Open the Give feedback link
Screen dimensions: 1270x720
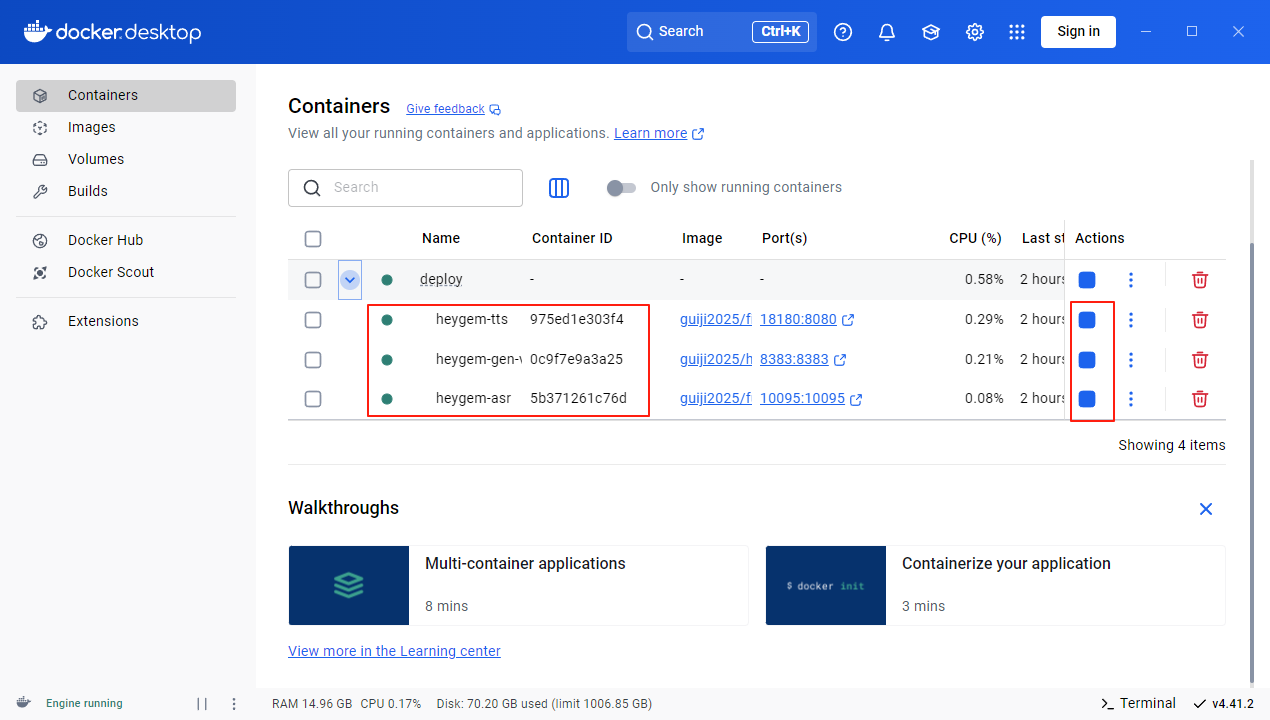(x=445, y=108)
